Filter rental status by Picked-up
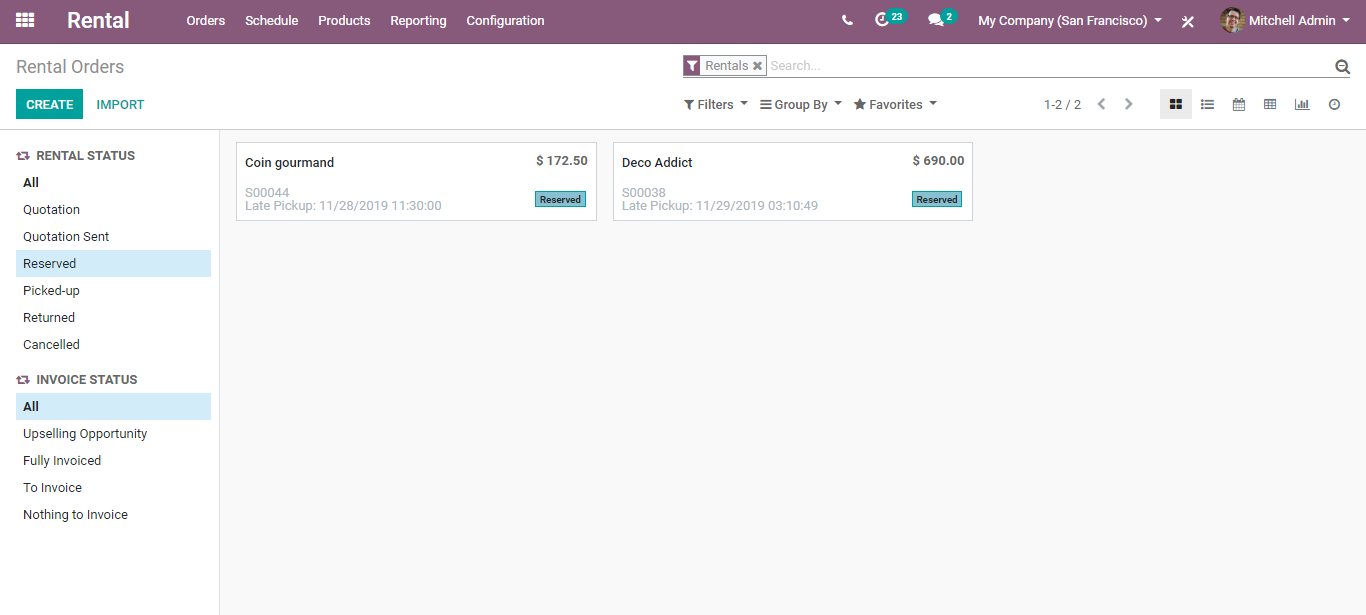The image size is (1366, 615). pyautogui.click(x=113, y=291)
